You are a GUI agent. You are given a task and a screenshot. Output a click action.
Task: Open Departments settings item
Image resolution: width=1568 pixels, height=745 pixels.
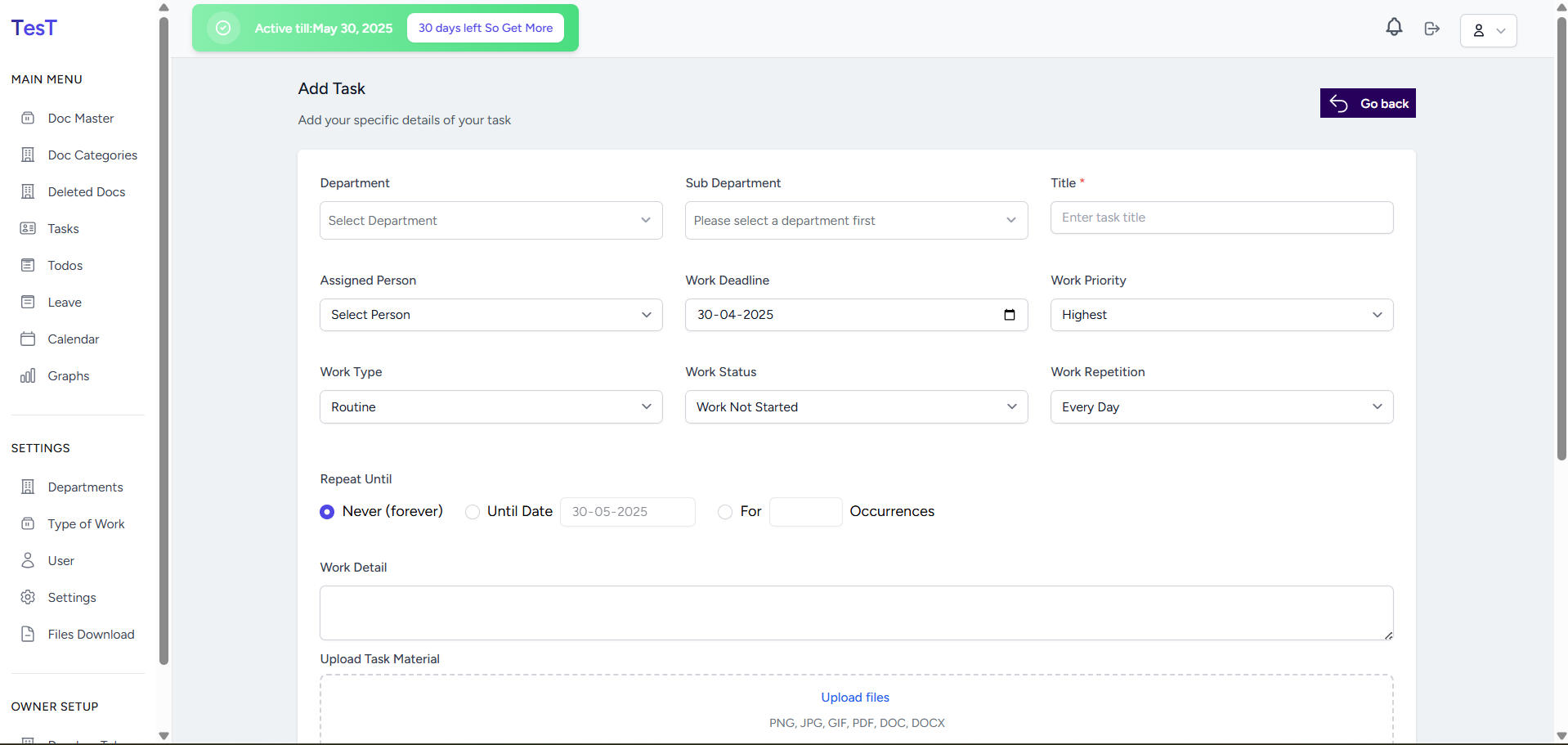click(x=85, y=487)
